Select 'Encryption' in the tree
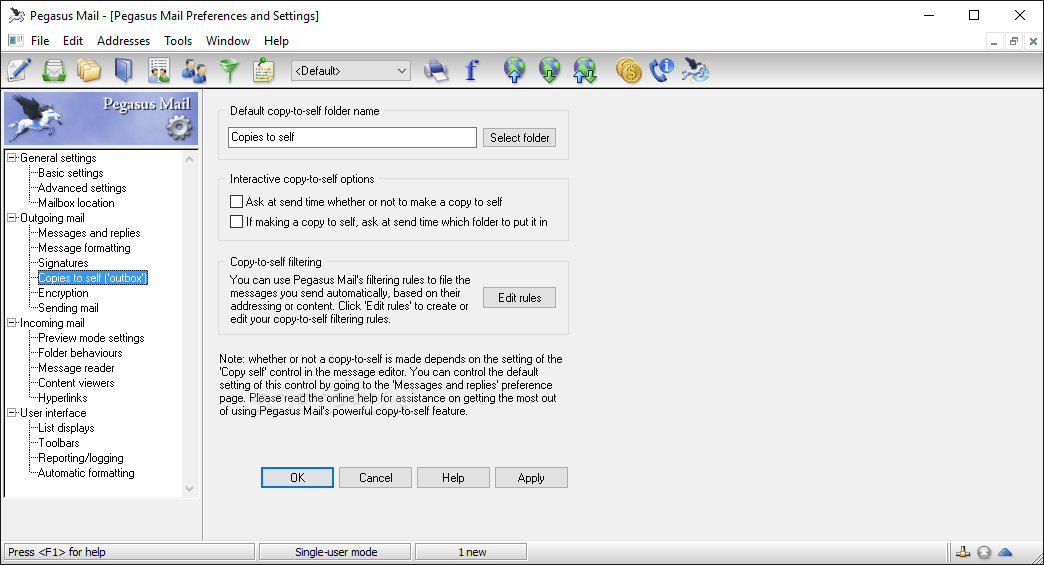1044x565 pixels. click(x=63, y=293)
